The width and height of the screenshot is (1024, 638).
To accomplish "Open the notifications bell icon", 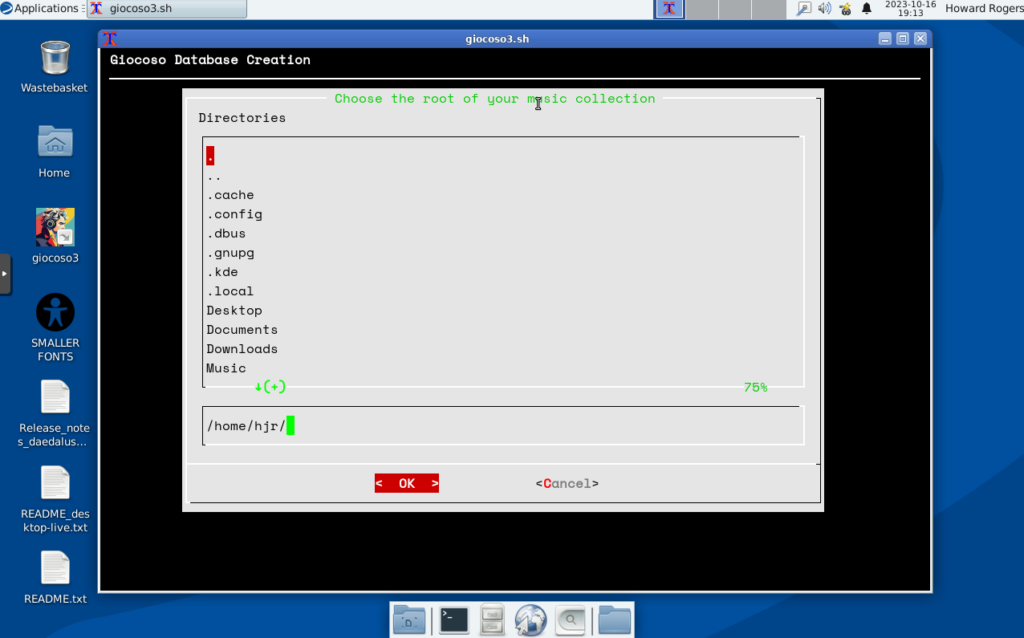I will tap(867, 8).
